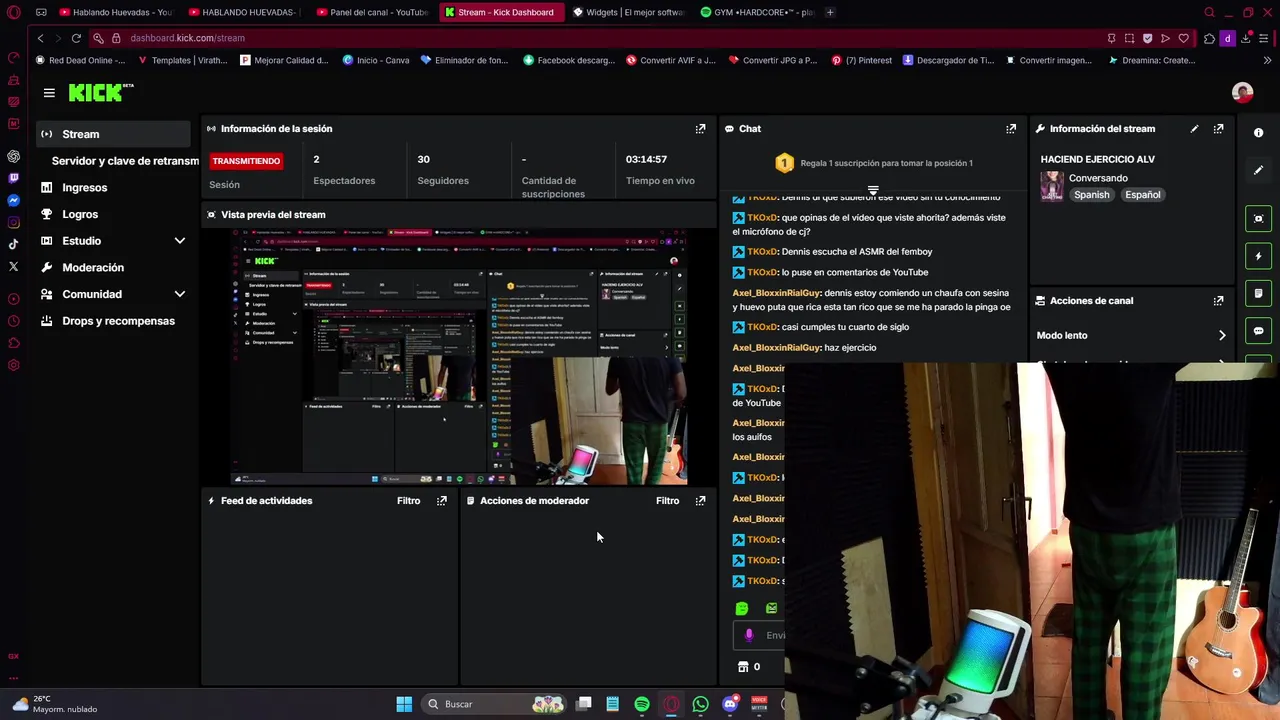Open a new browser tab
Image resolution: width=1280 pixels, height=720 pixels.
click(x=830, y=12)
